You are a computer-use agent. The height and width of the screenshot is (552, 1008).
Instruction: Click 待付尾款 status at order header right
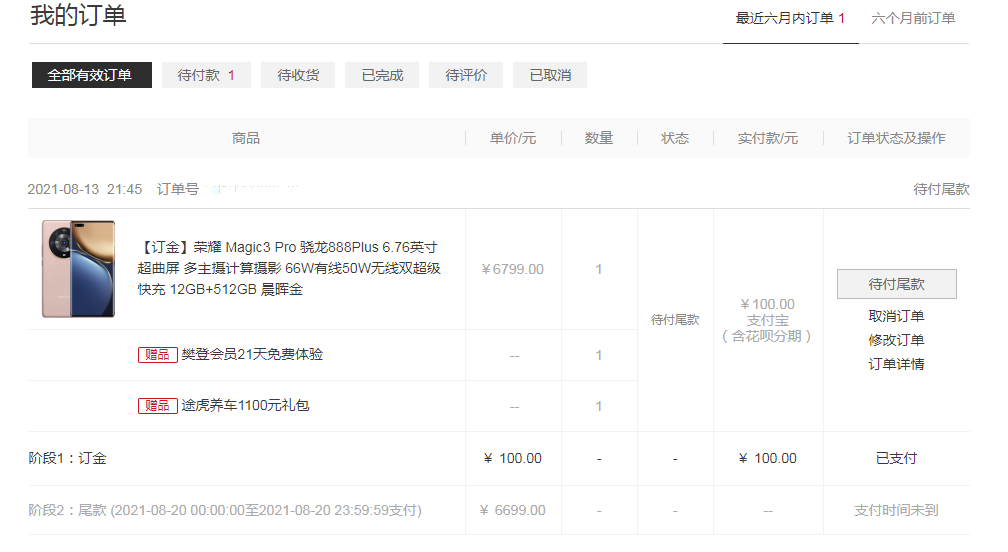[x=941, y=189]
